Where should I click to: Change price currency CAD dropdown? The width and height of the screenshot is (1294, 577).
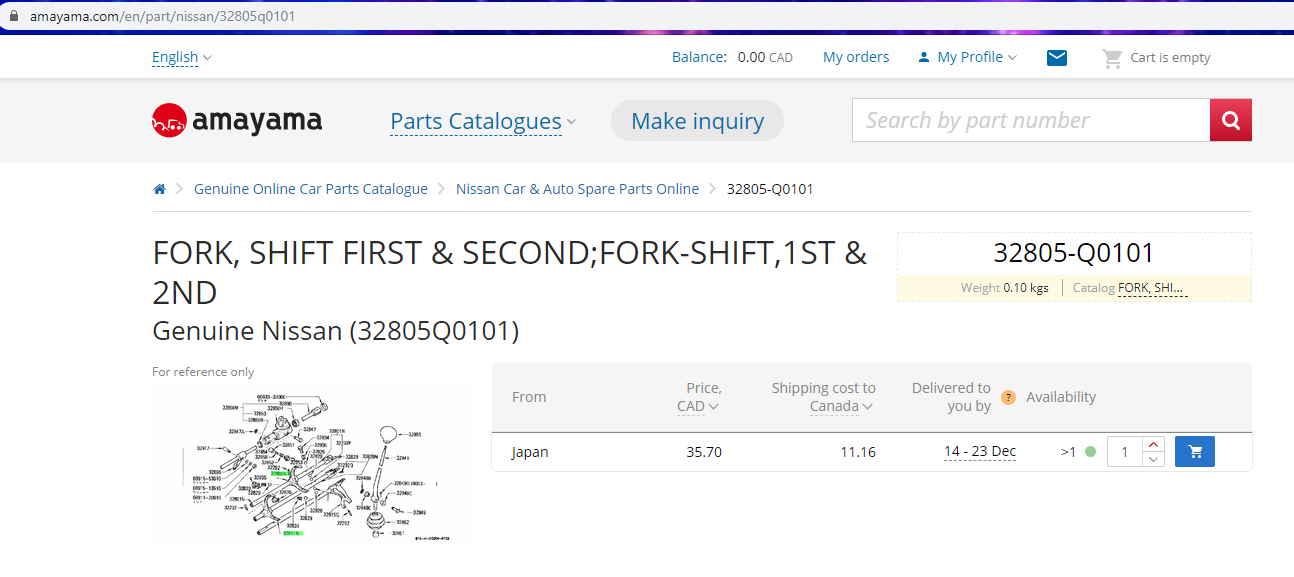[698, 406]
